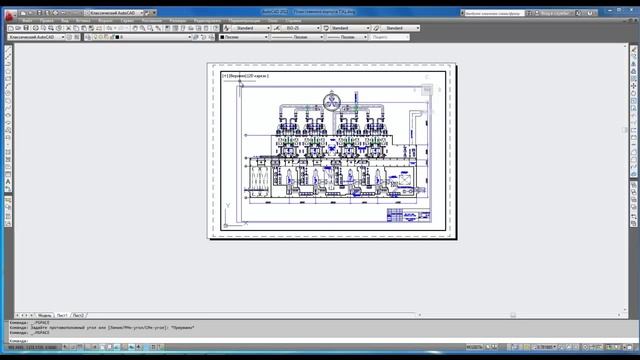
Task: Toggle Object Snap button in status bar
Action: point(102,347)
